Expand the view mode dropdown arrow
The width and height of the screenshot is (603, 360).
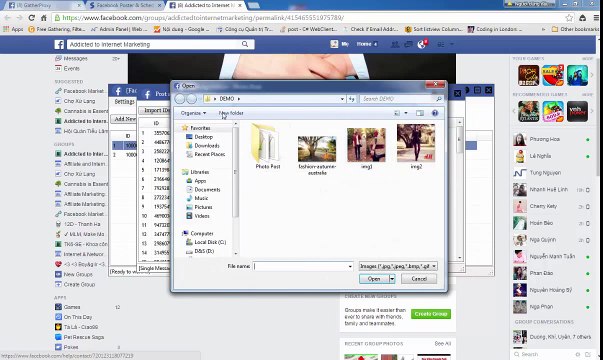406,113
